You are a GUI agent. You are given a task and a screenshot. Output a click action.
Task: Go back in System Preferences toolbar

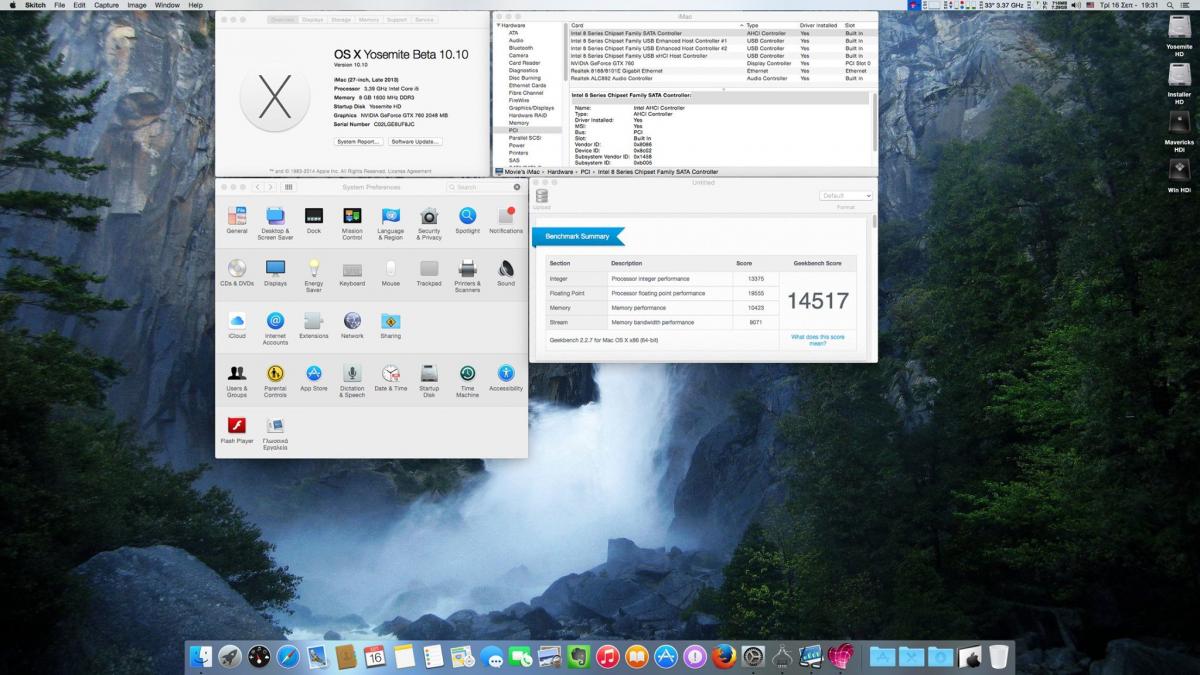pyautogui.click(x=258, y=187)
